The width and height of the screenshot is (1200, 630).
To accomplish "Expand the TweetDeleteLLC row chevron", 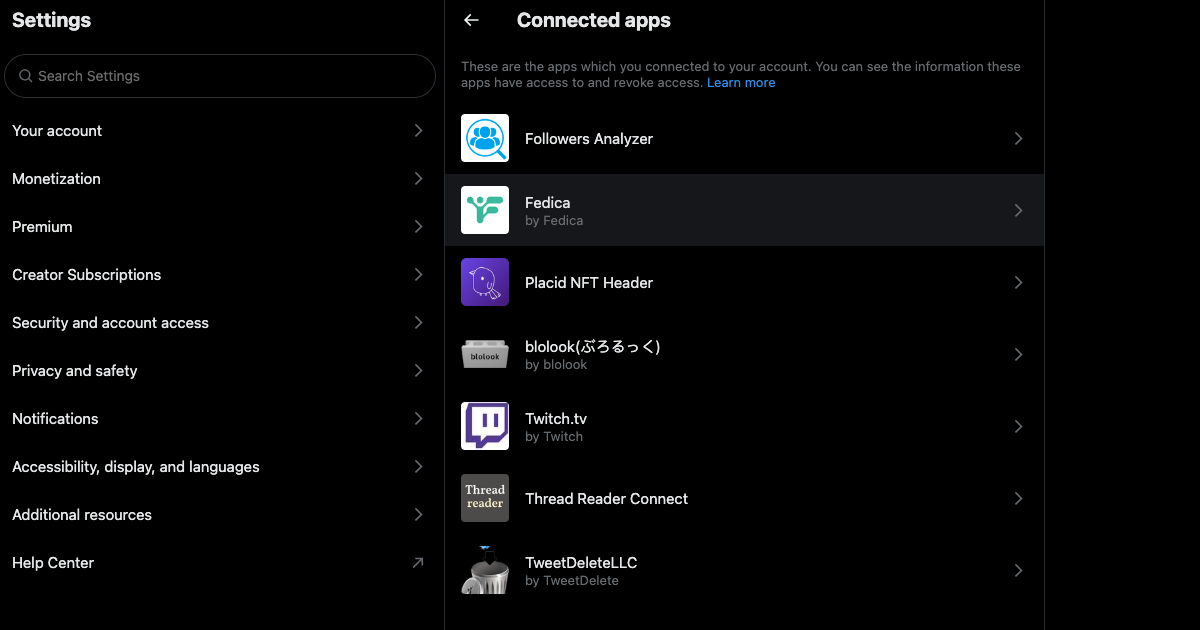I will (1018, 571).
